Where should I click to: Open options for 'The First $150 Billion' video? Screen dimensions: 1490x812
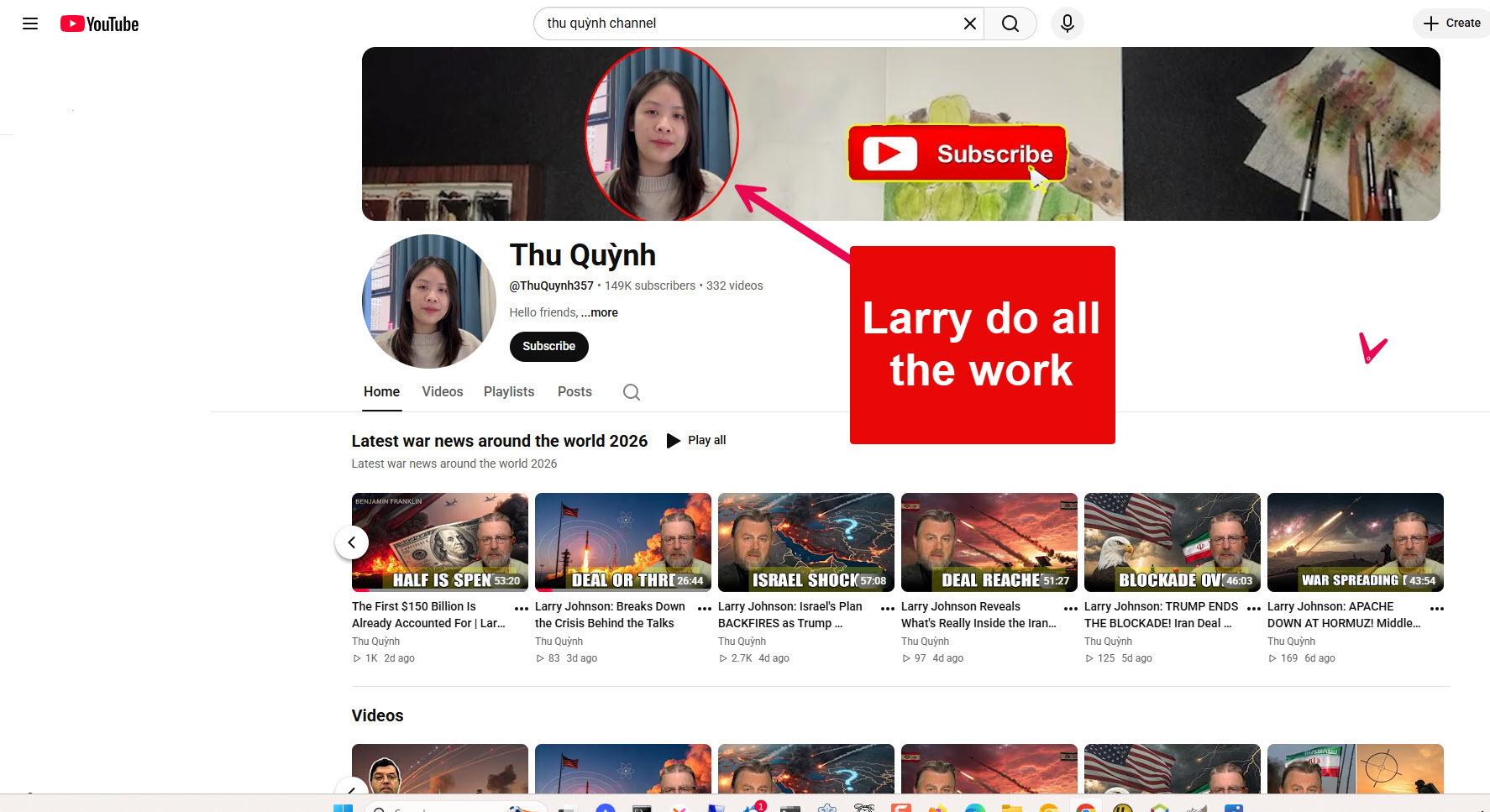(x=522, y=608)
